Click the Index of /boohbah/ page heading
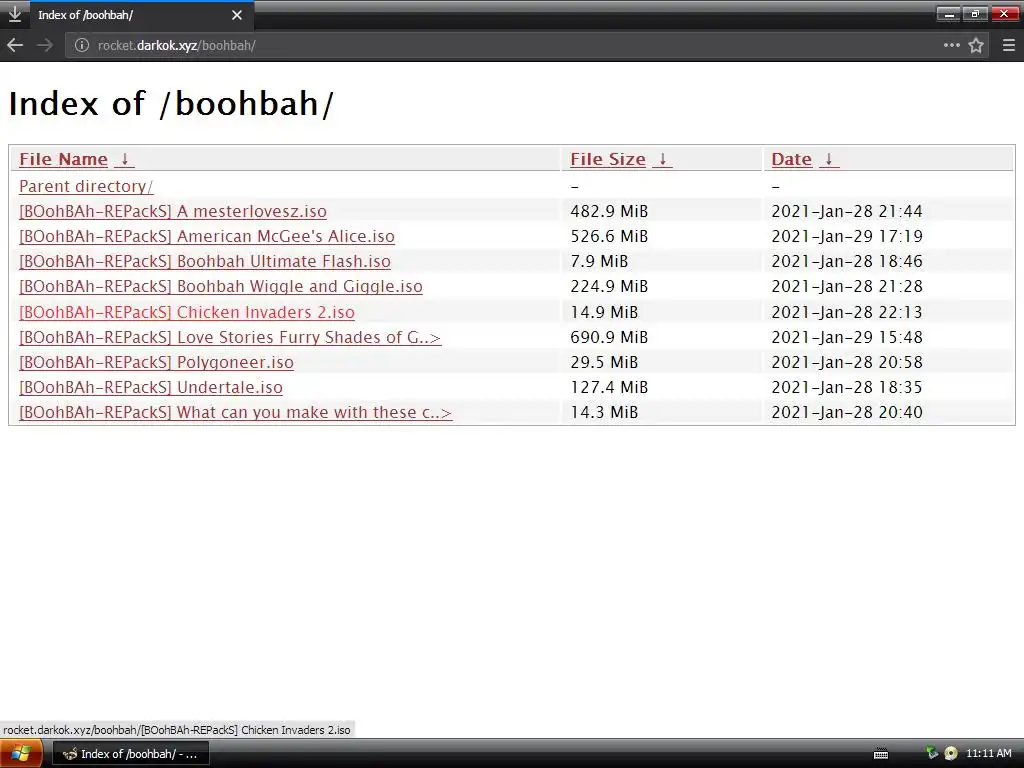1024x768 pixels. pyautogui.click(x=171, y=104)
